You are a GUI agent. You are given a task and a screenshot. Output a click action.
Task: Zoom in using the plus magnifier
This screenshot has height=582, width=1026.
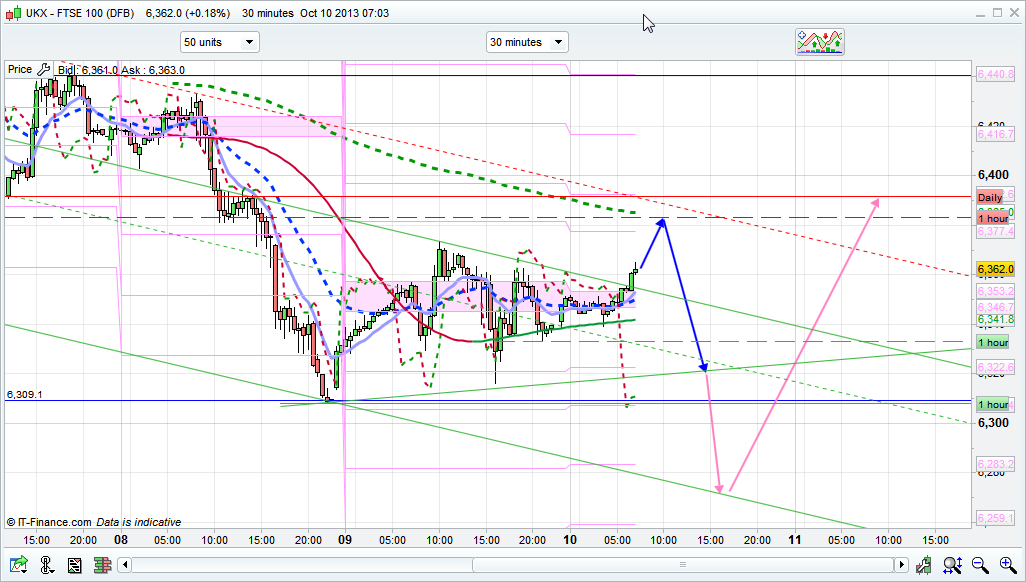[x=1005, y=566]
